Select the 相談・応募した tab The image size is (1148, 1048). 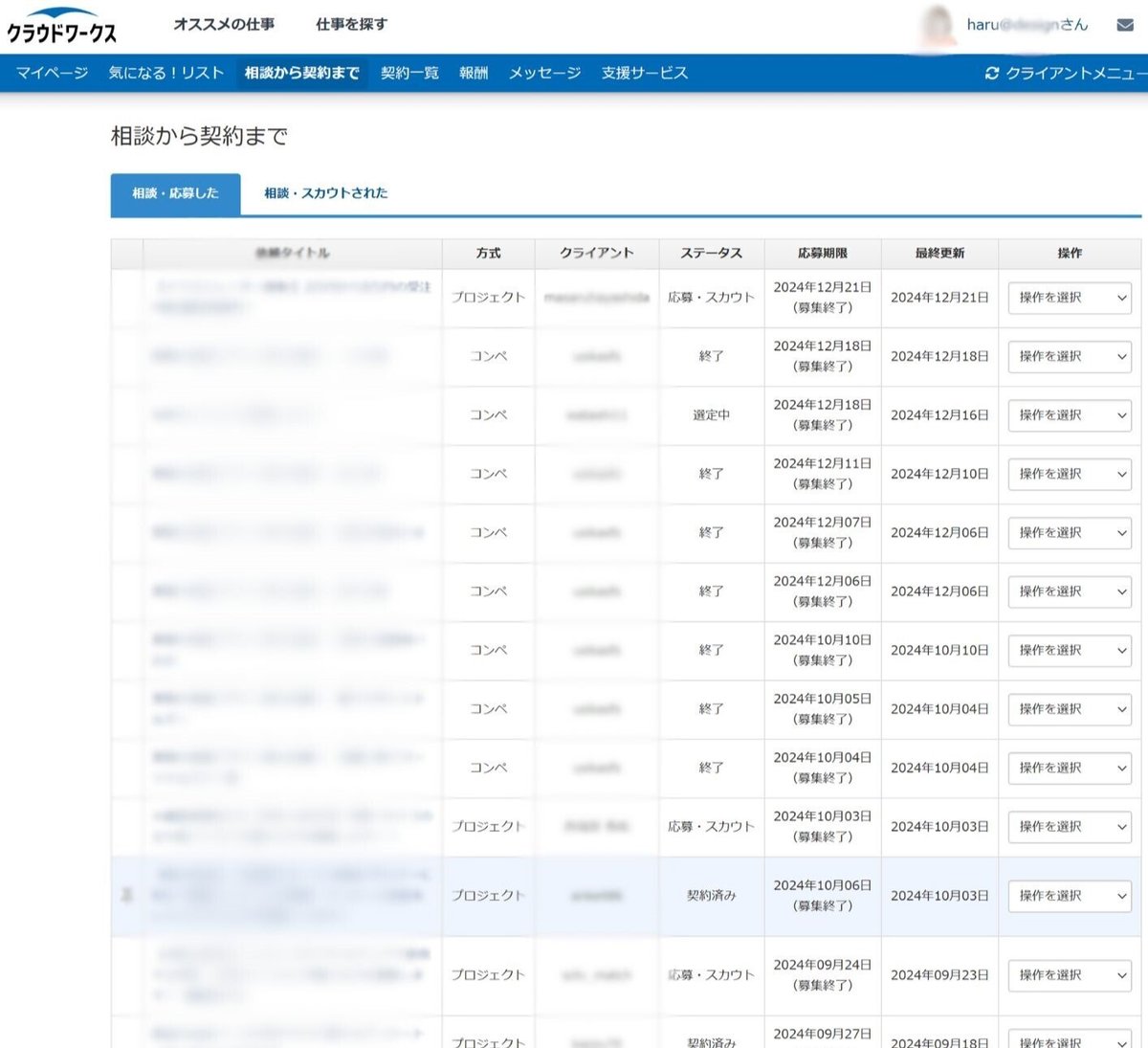175,193
